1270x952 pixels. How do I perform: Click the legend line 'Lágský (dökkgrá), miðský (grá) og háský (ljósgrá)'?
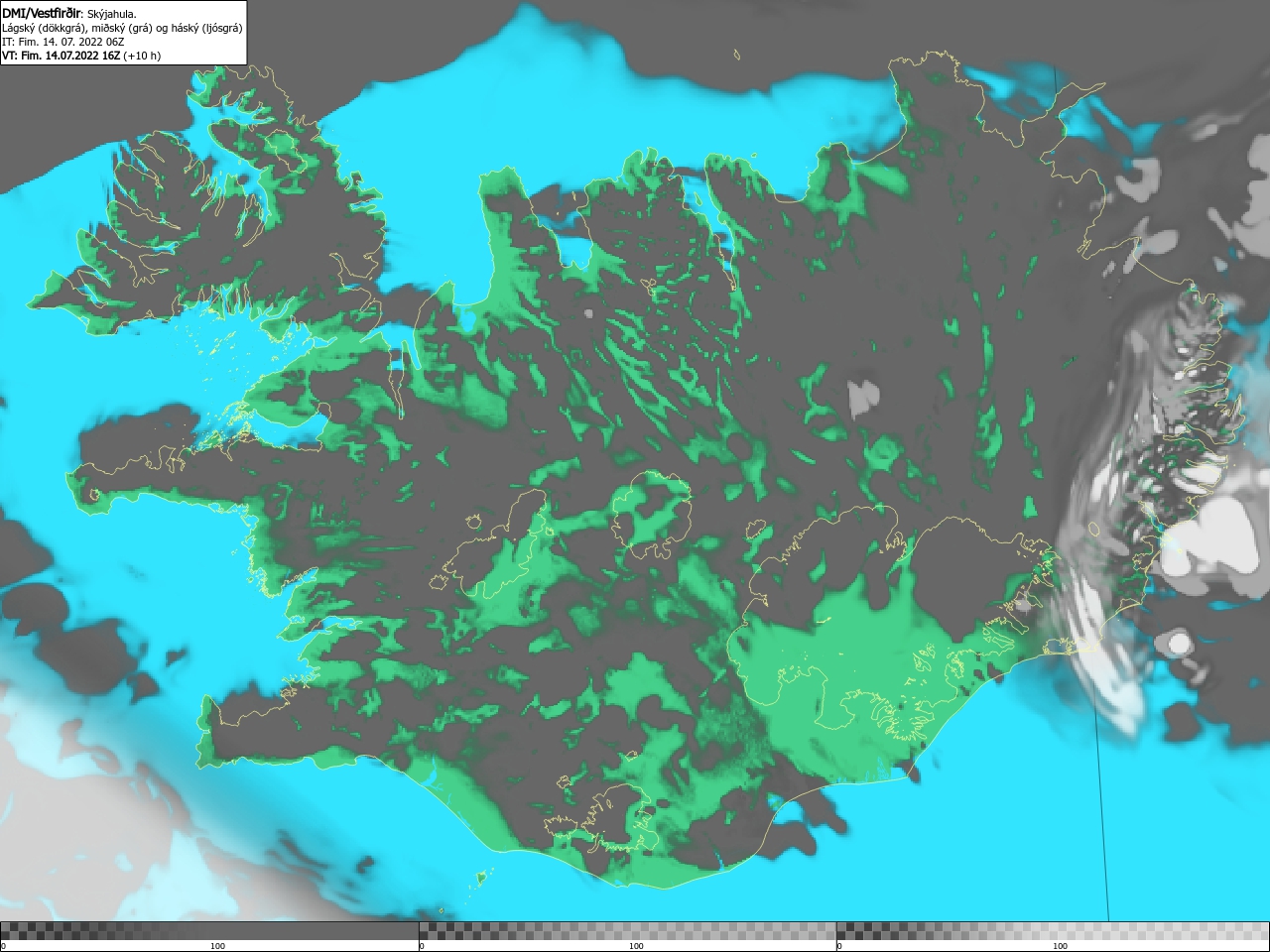point(122,28)
